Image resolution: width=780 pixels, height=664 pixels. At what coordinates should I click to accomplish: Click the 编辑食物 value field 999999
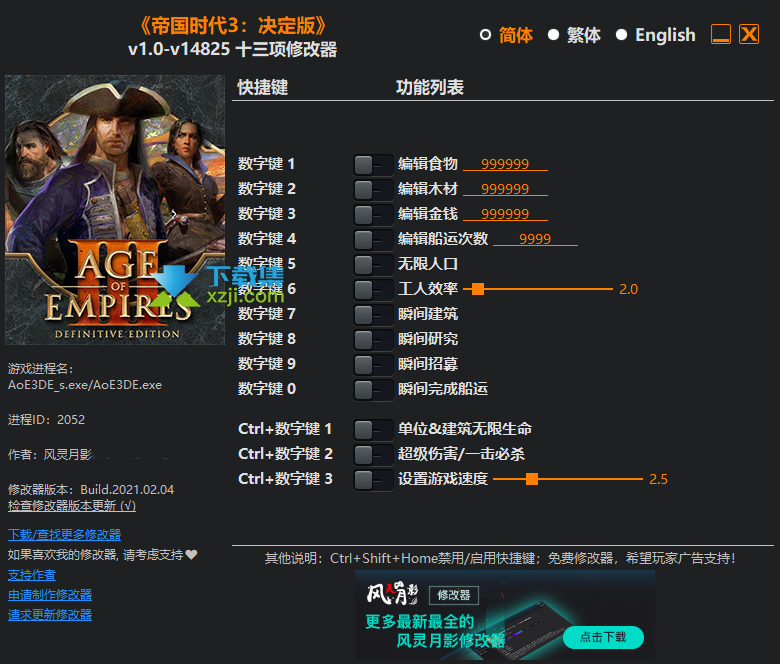tap(505, 164)
